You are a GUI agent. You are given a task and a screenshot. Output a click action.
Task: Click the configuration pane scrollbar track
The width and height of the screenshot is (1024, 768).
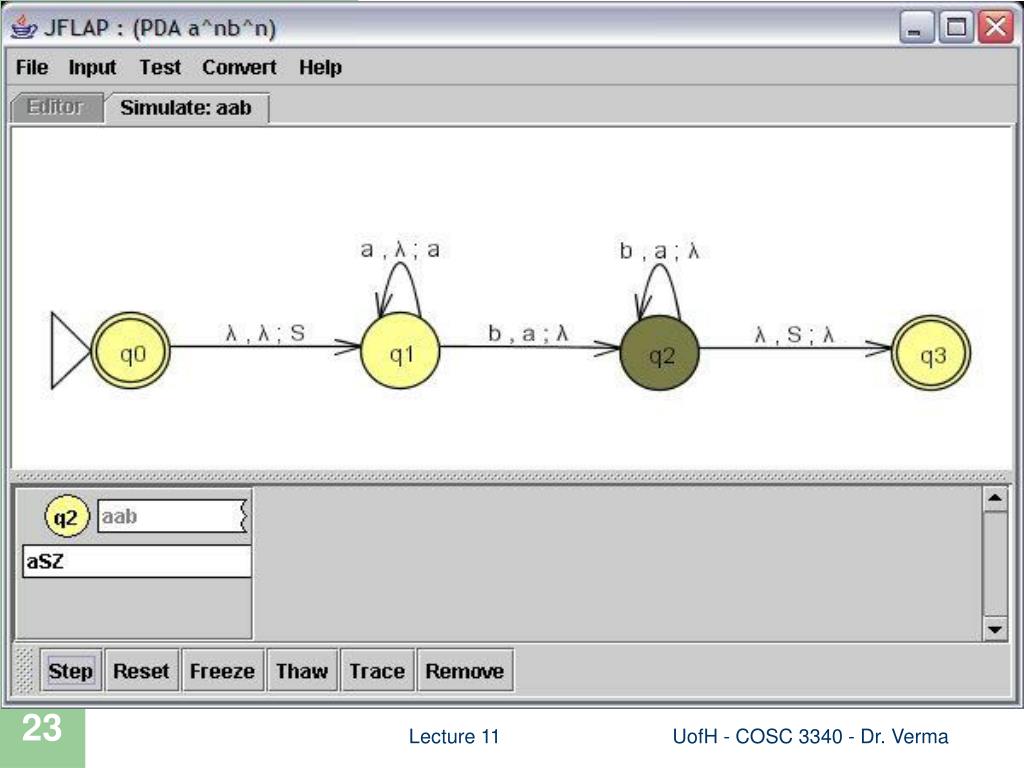[x=995, y=564]
